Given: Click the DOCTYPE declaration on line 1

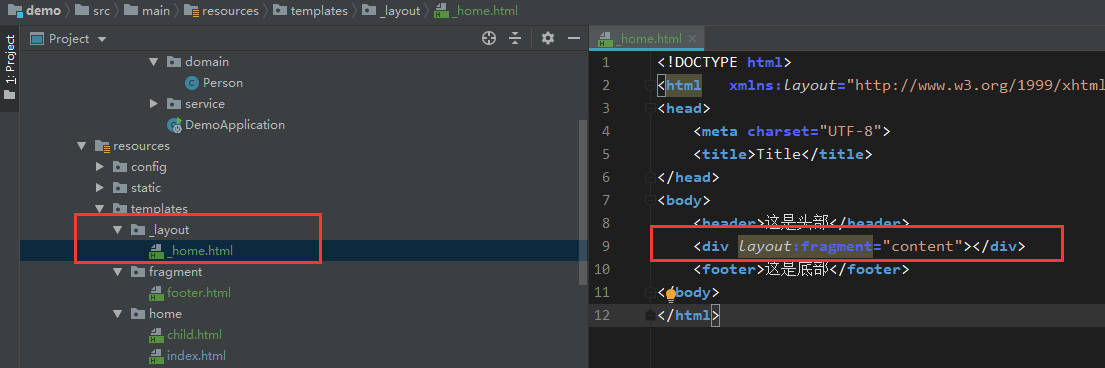Looking at the screenshot, I should click(x=724, y=62).
